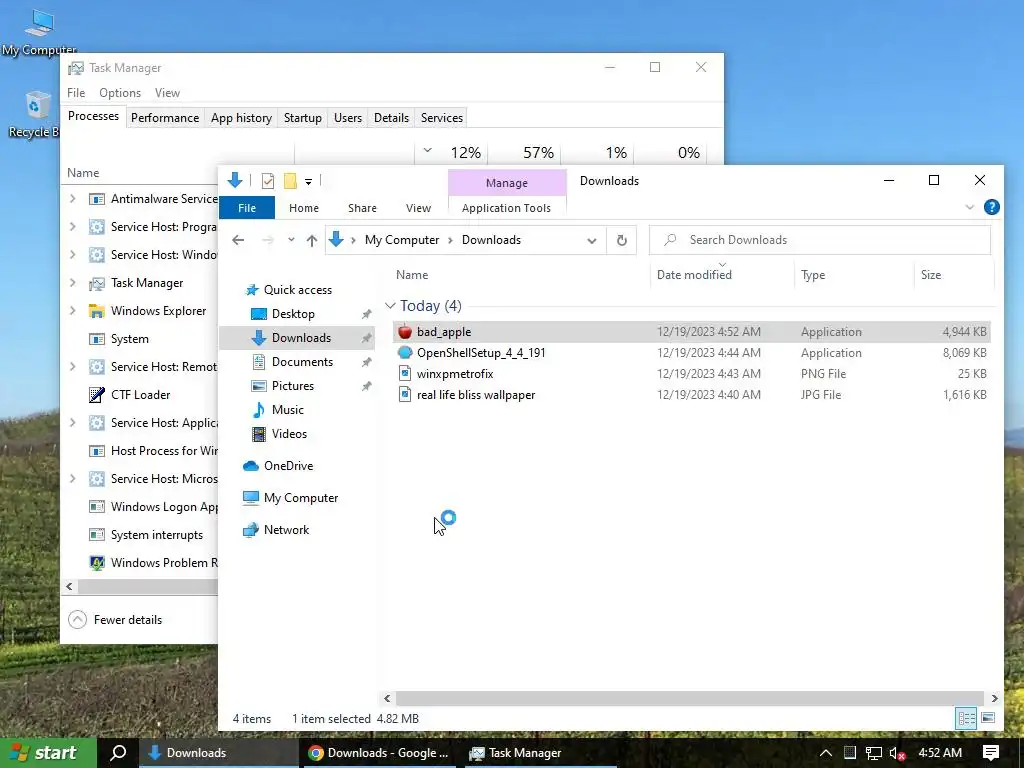Click the Search Downloads input field
The width and height of the screenshot is (1024, 768).
click(x=820, y=240)
